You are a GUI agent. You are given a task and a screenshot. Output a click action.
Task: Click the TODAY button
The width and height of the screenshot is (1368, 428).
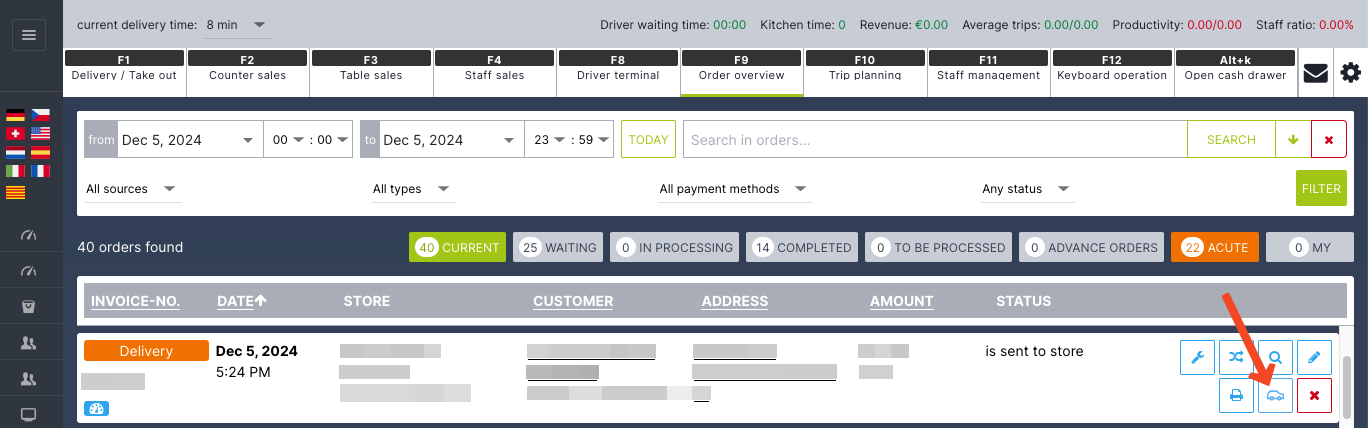pos(648,140)
